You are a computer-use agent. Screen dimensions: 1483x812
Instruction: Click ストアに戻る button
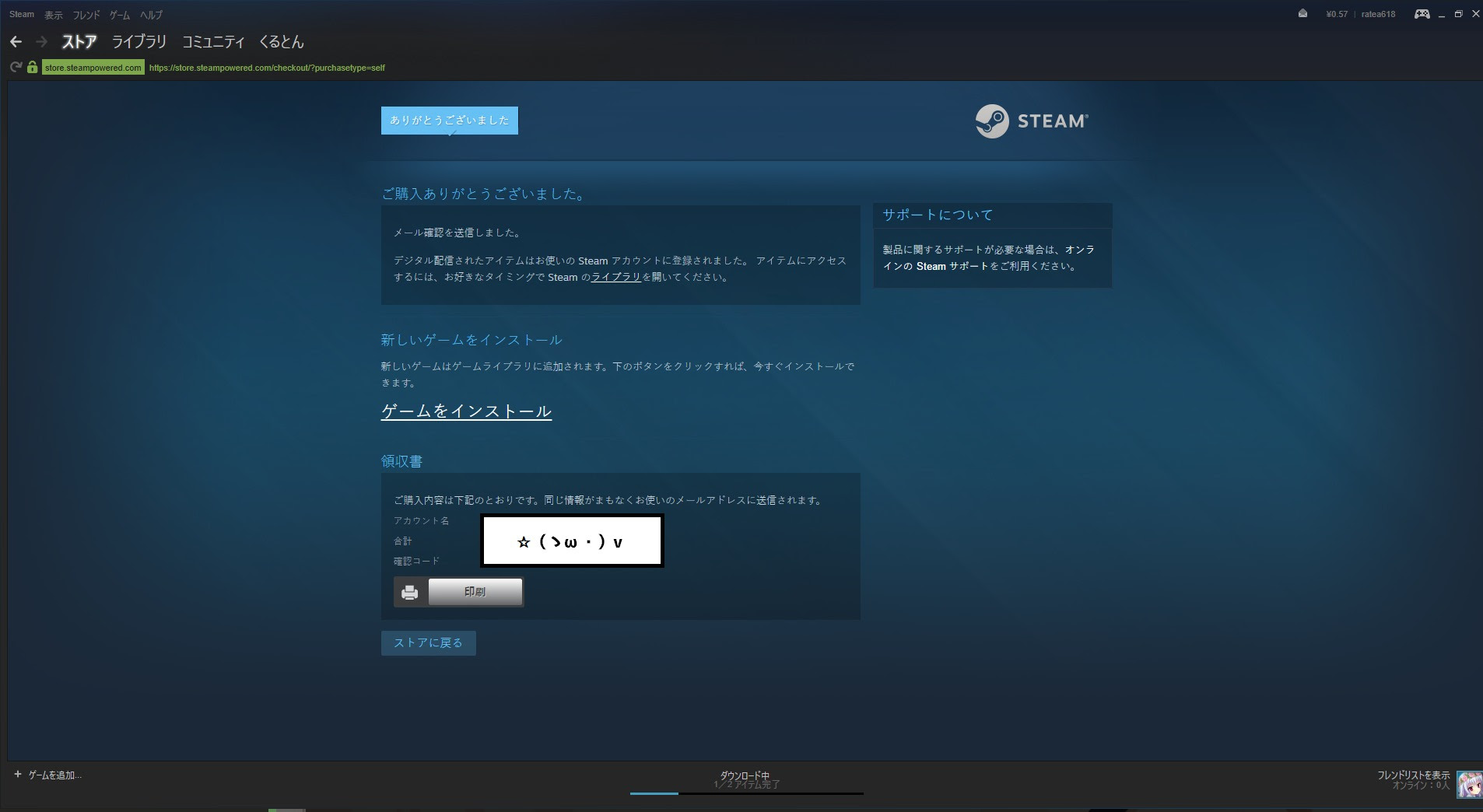pyautogui.click(x=428, y=643)
